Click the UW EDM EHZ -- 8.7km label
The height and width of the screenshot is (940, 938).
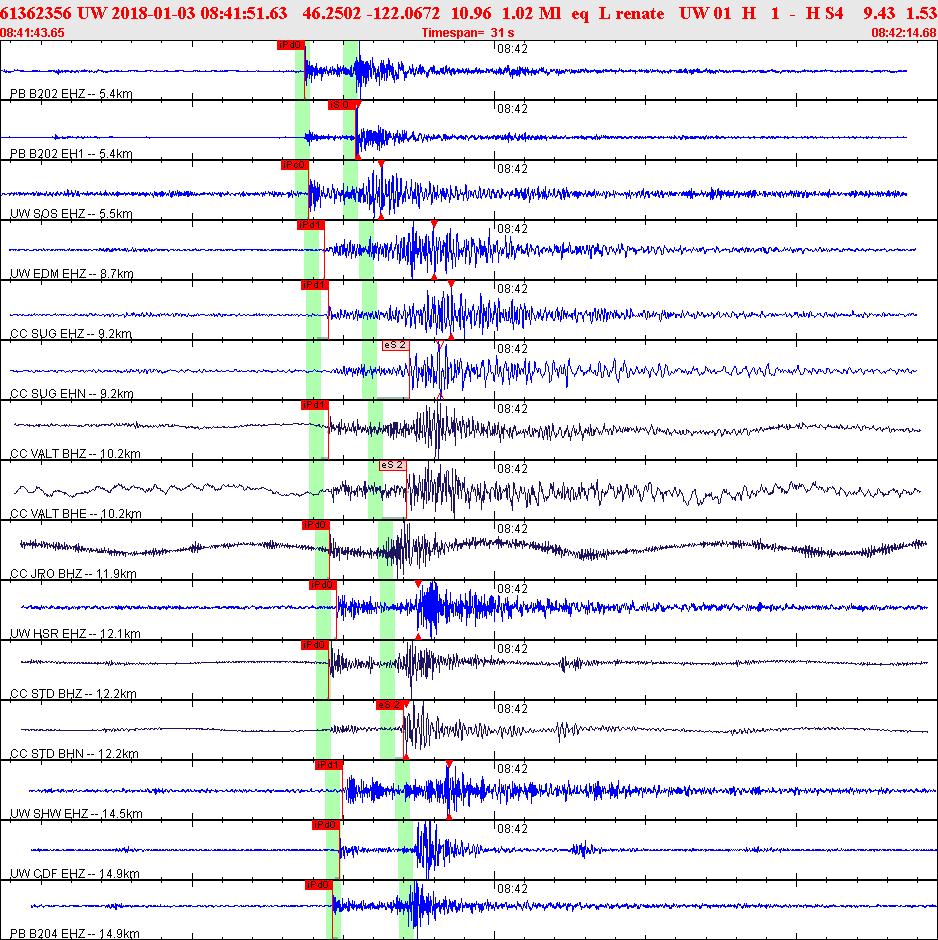click(72, 273)
